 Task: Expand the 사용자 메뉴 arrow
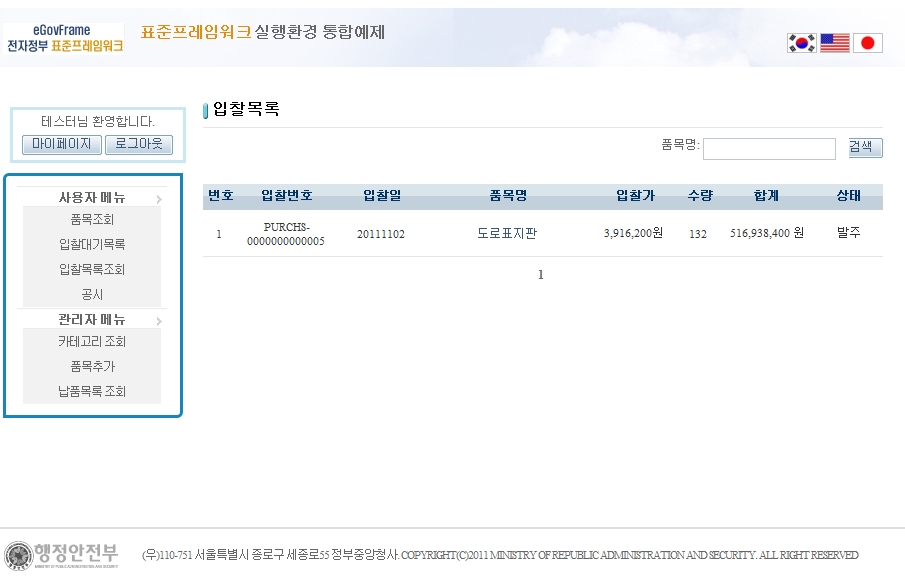click(159, 199)
